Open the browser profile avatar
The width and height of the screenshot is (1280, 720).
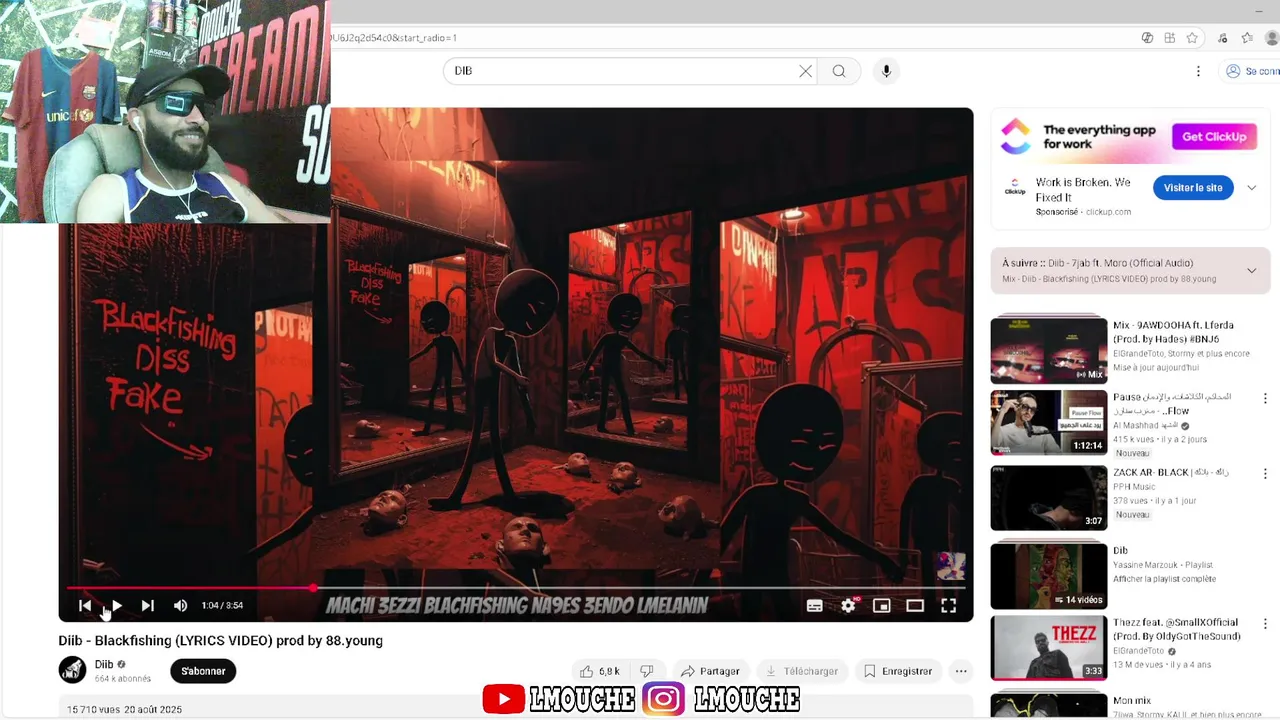(x=1273, y=38)
